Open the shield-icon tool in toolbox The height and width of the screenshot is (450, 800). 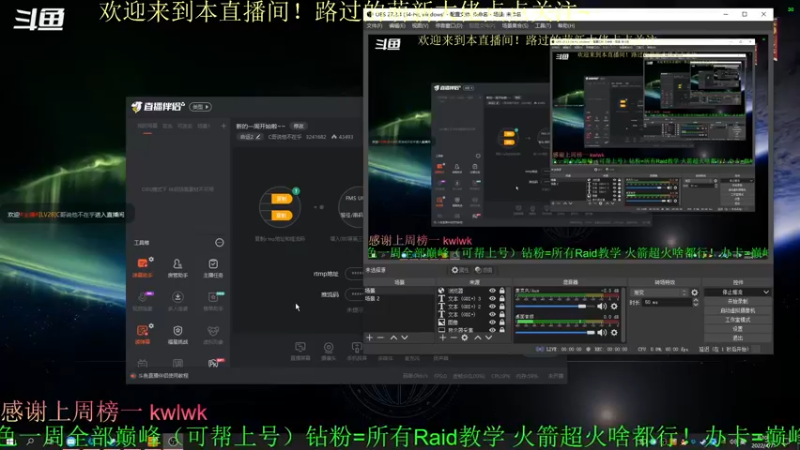pyautogui.click(x=178, y=334)
